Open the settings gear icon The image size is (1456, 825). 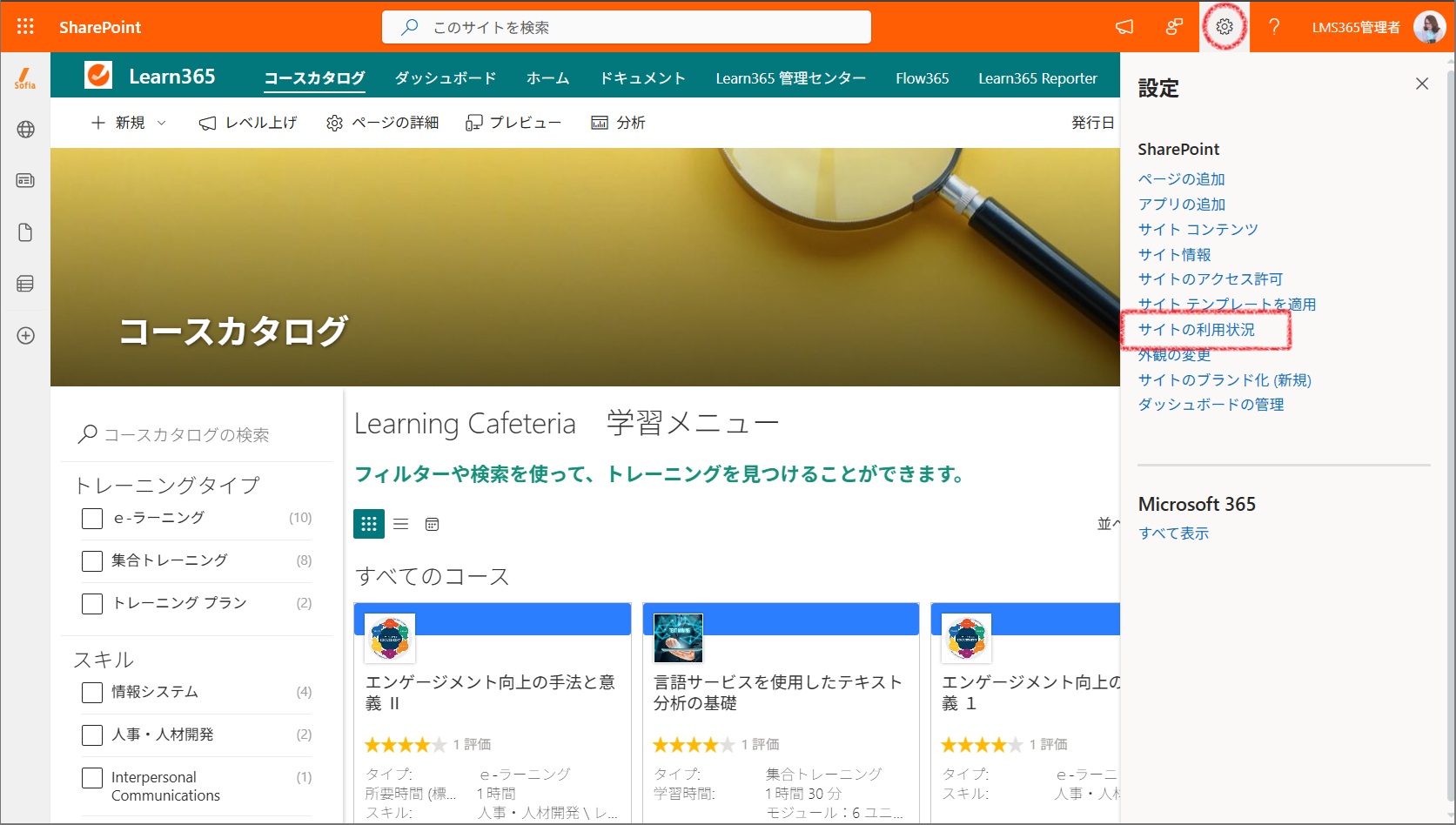pyautogui.click(x=1225, y=27)
